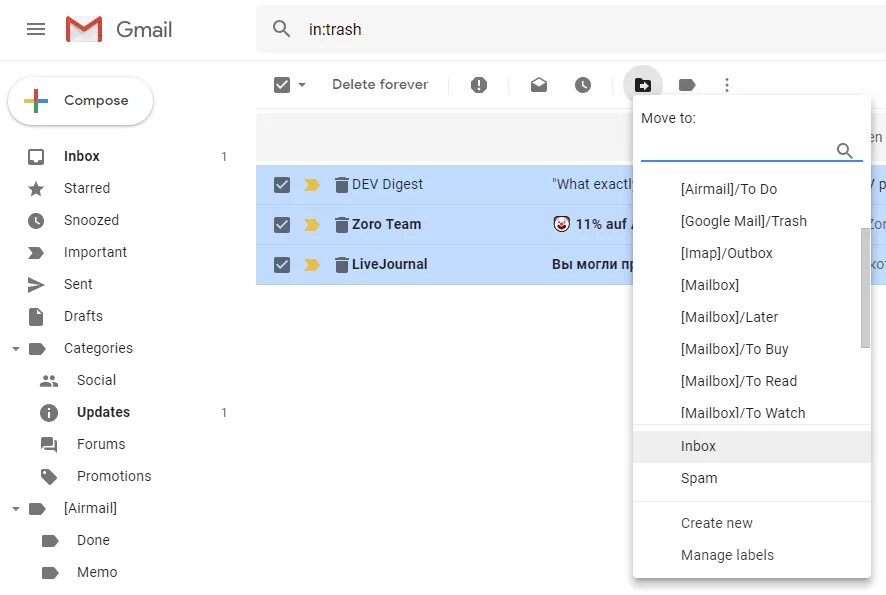Click the Updates info icon
This screenshot has width=886, height=595.
[x=49, y=413]
